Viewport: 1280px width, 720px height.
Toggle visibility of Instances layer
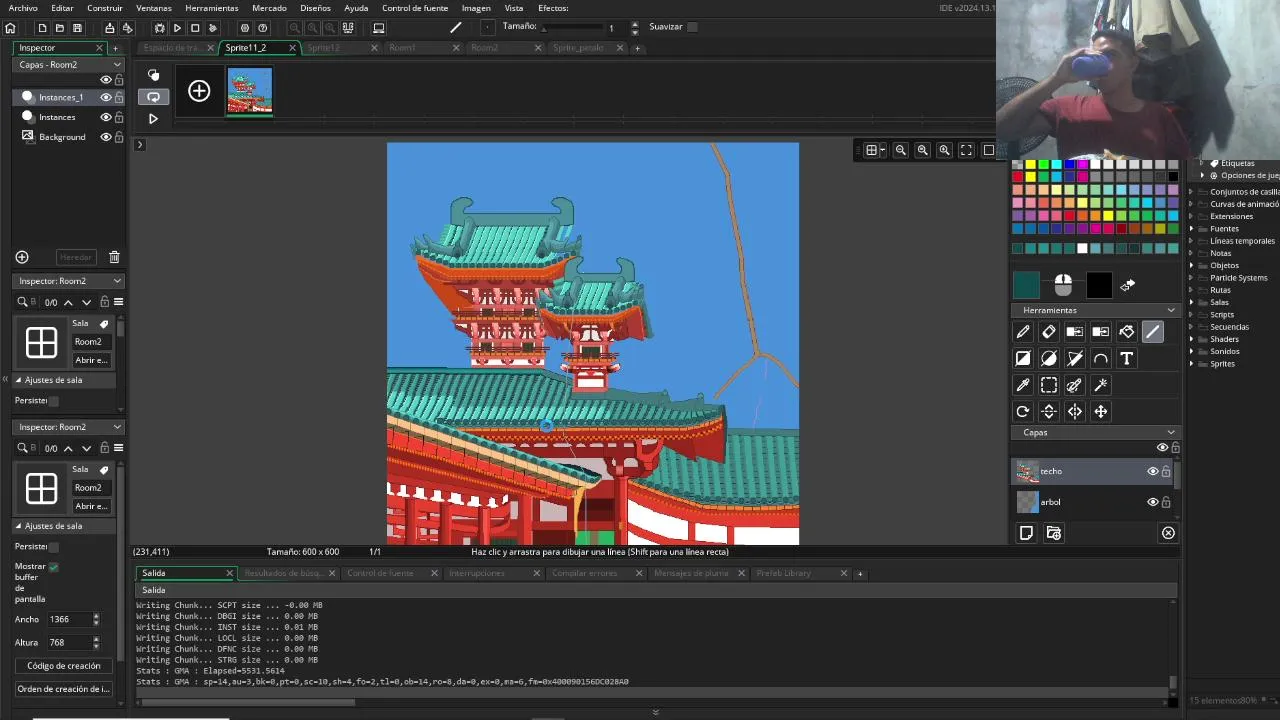[105, 117]
